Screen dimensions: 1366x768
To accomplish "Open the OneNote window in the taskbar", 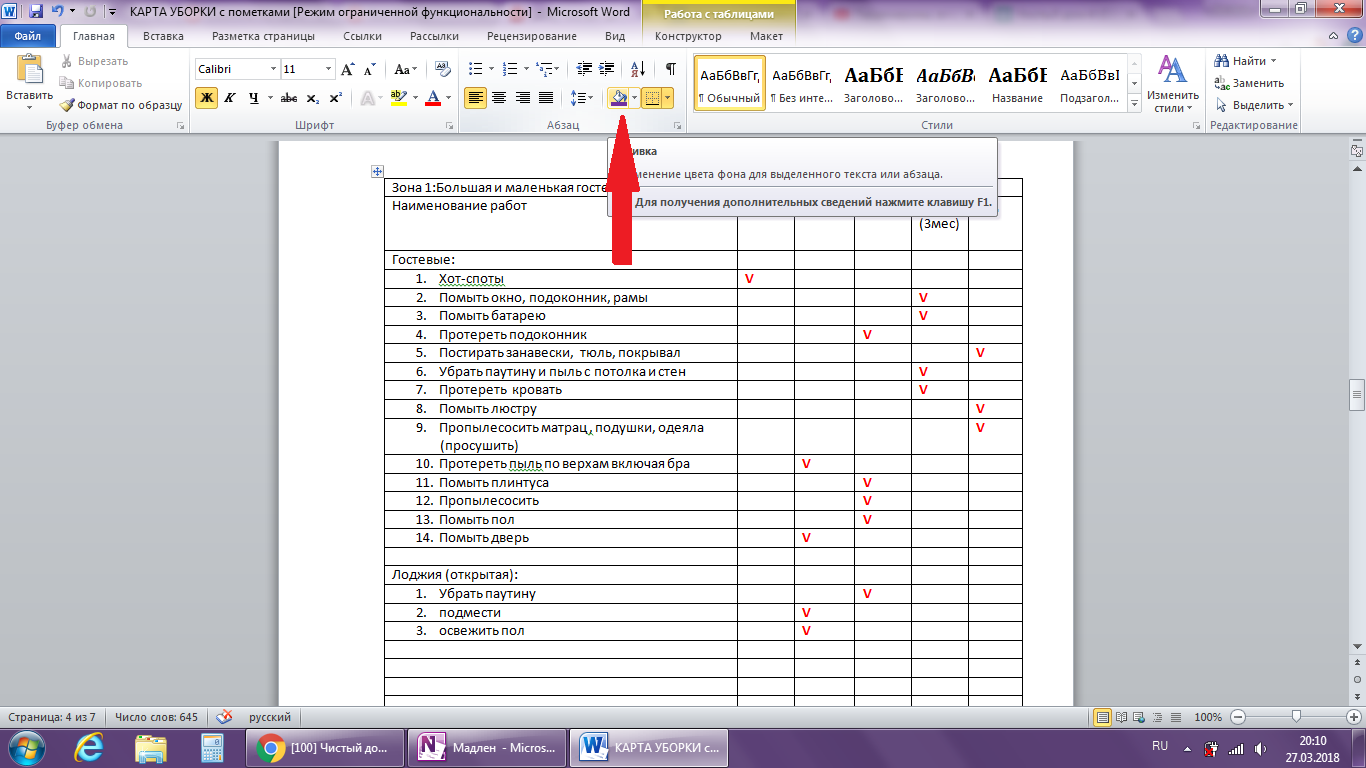I will coord(486,747).
